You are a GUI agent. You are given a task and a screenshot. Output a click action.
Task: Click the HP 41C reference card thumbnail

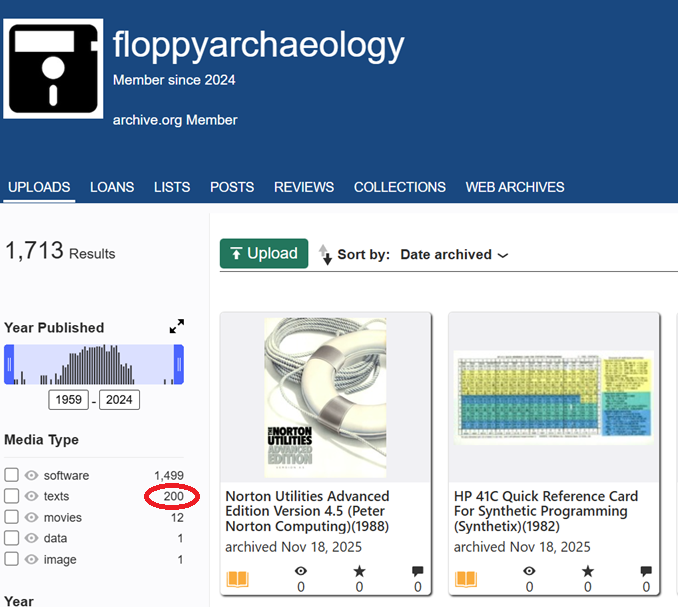click(554, 397)
